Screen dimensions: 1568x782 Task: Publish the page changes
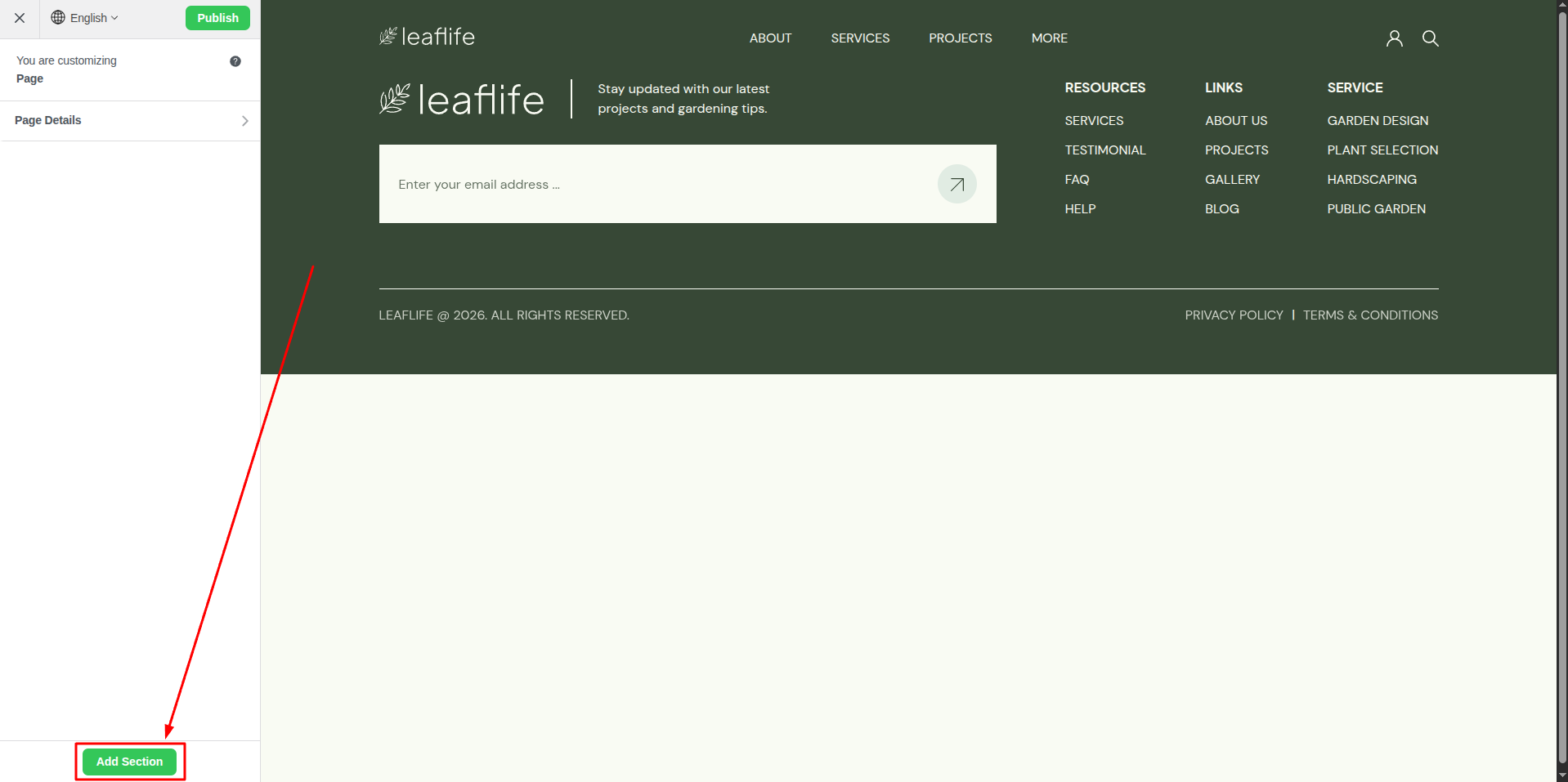(217, 18)
